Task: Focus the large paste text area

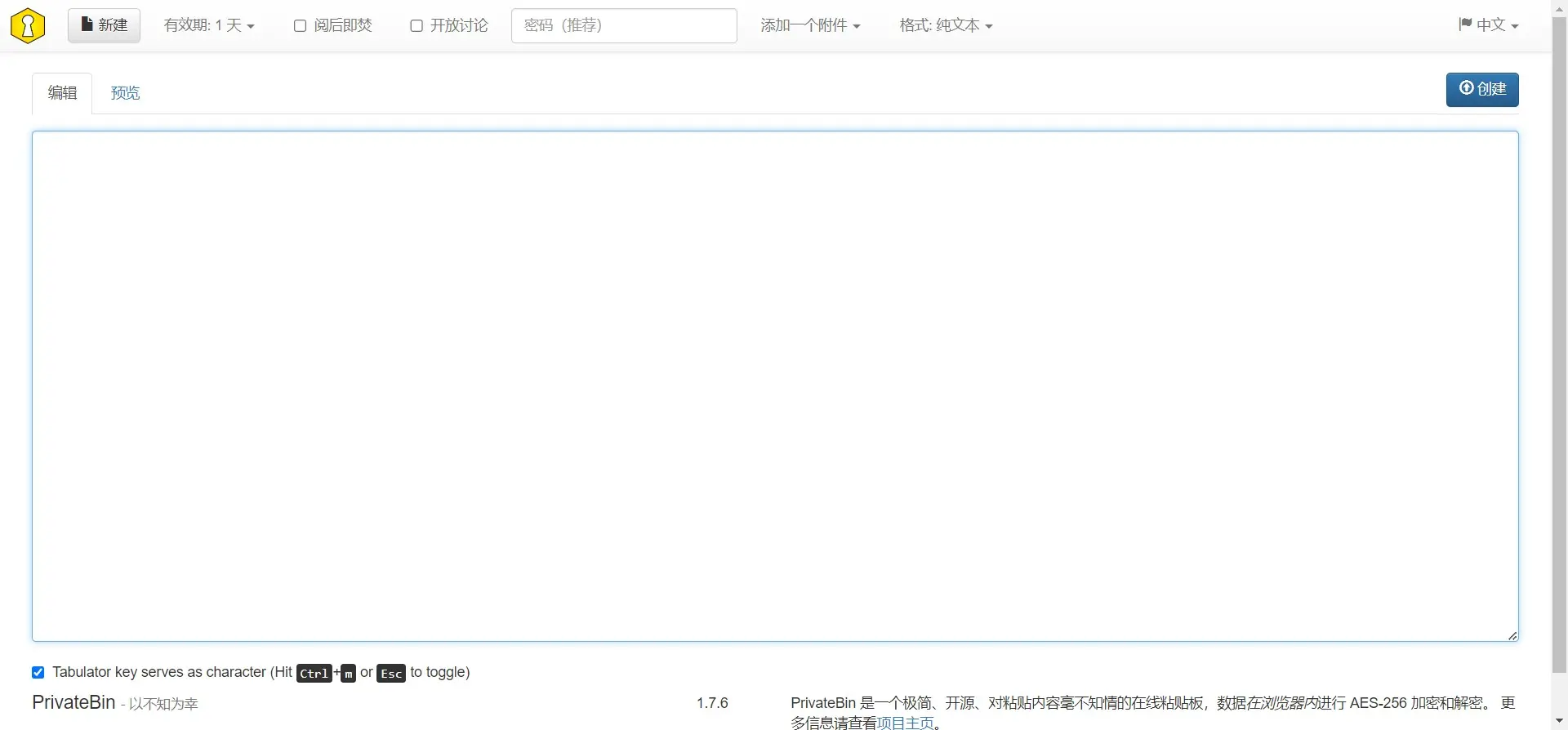Action: point(774,385)
